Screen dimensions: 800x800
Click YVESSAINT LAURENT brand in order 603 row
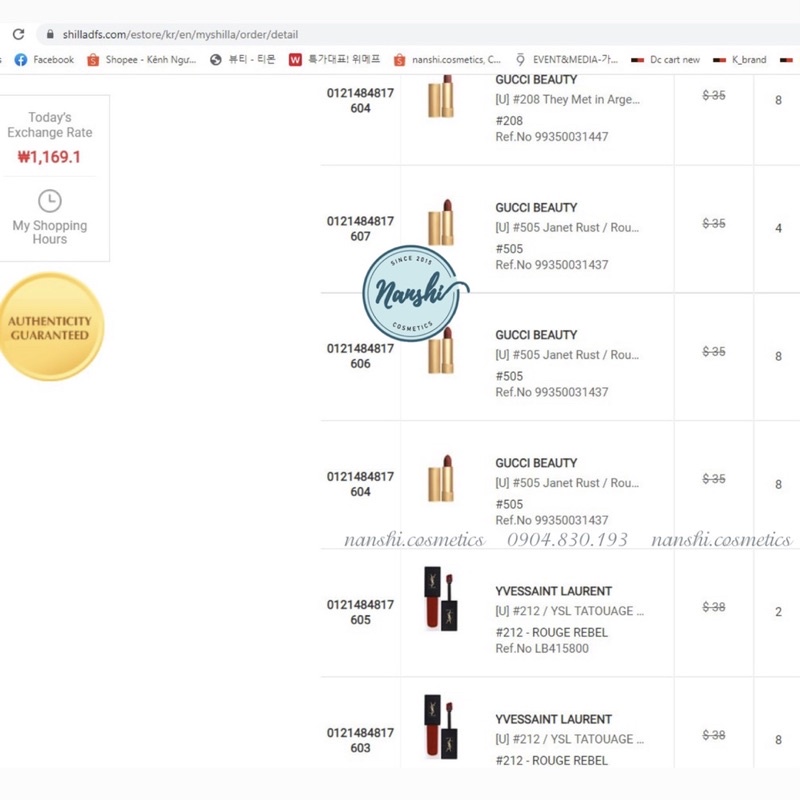click(x=554, y=719)
